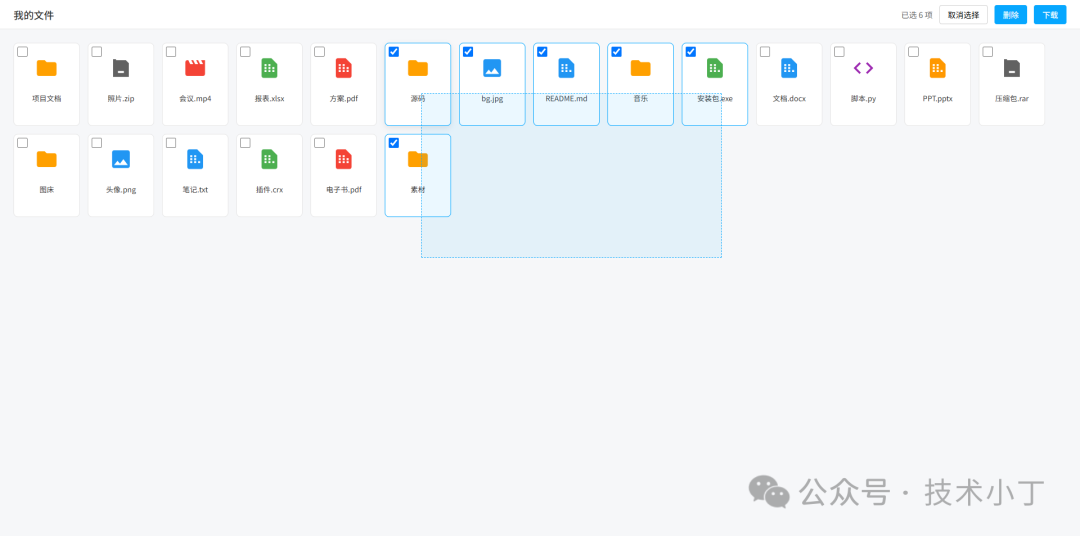Click the 插件.crx green file icon

point(269,159)
